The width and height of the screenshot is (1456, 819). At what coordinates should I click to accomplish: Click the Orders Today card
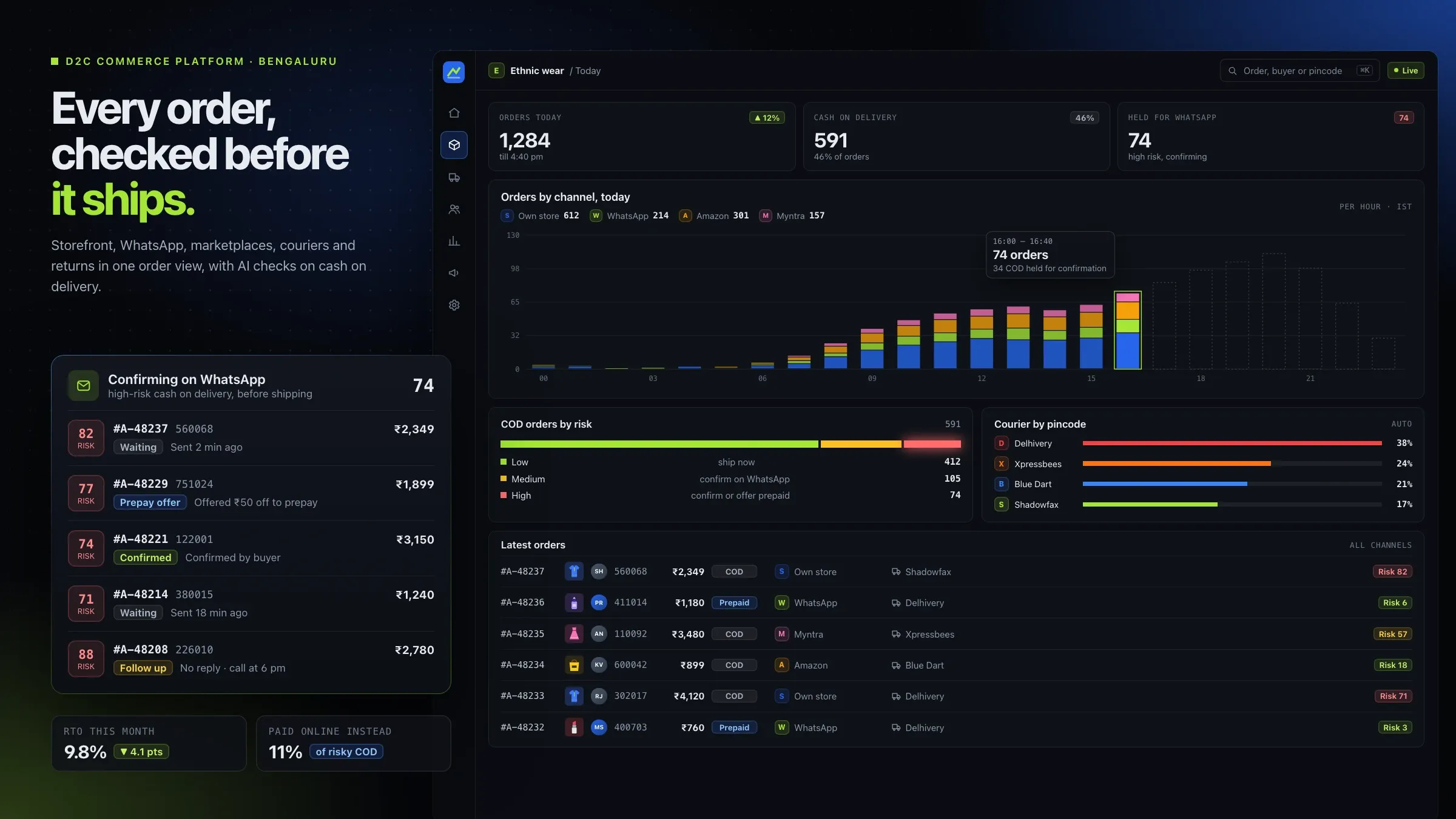[642, 136]
